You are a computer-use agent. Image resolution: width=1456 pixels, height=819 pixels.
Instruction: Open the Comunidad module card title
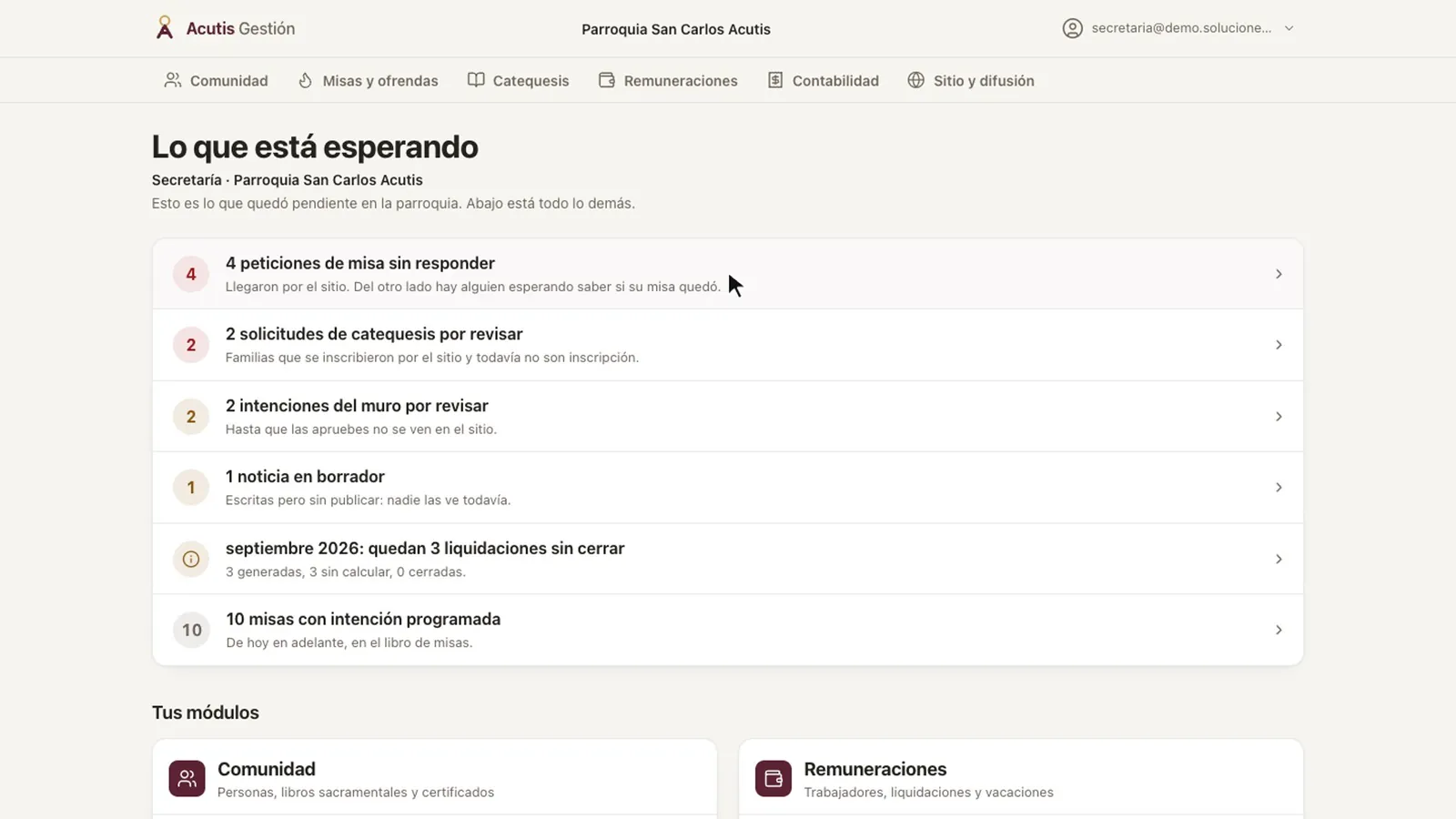267,769
